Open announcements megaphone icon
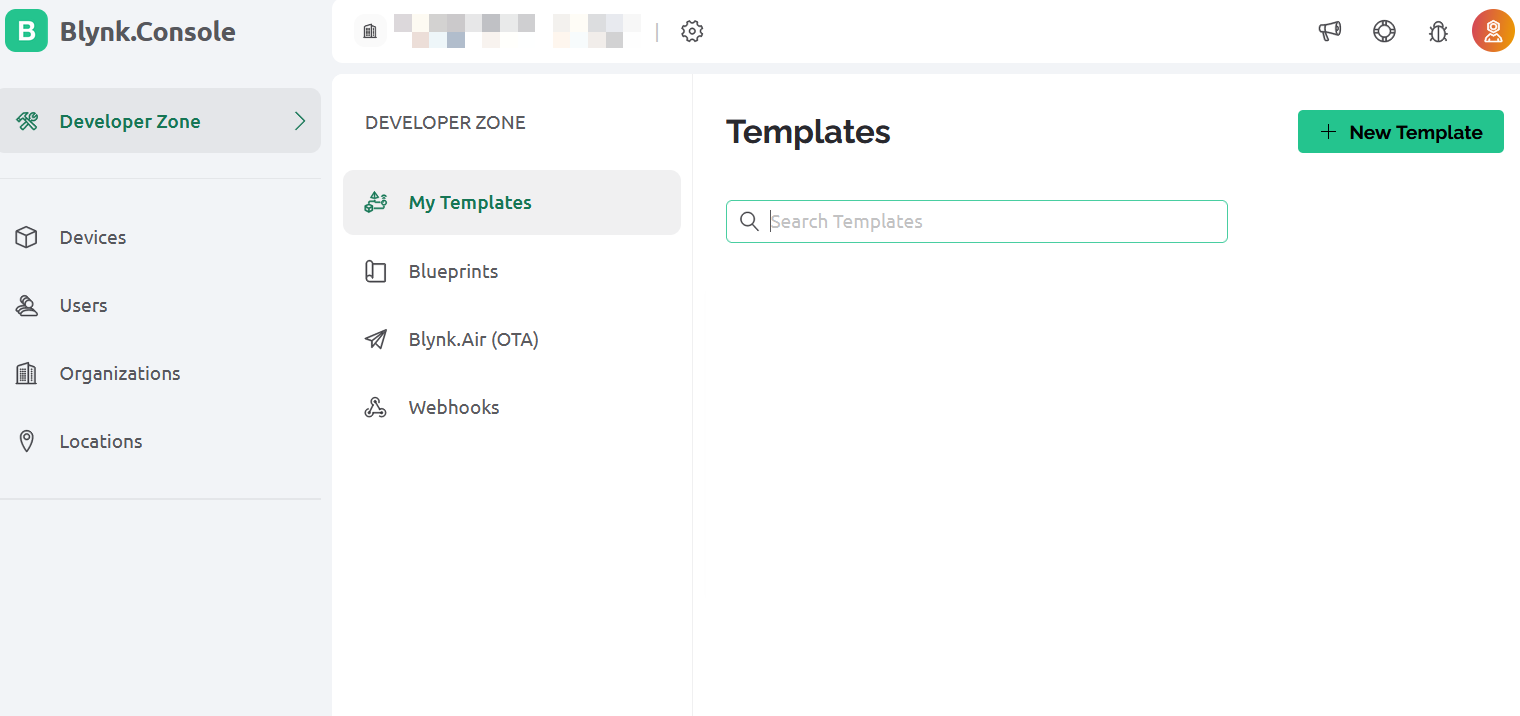Viewport: 1520px width, 716px height. pos(1329,31)
